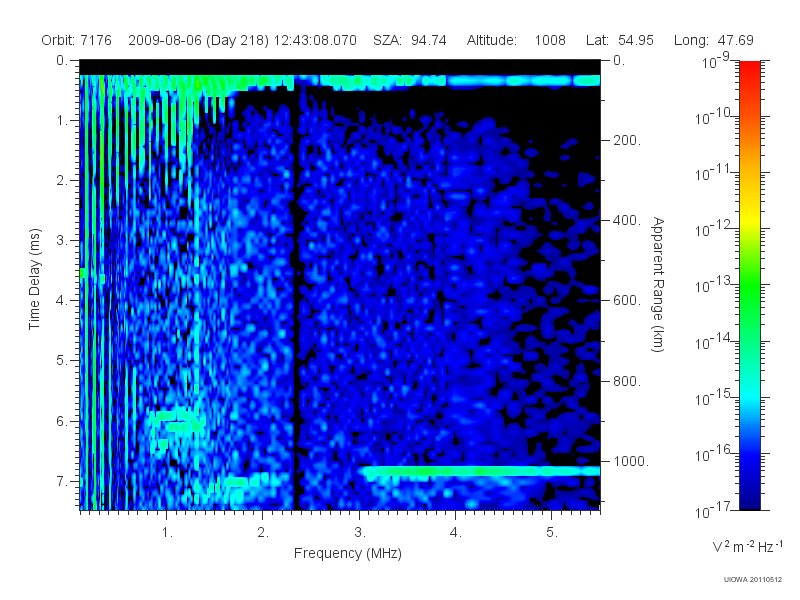The image size is (800, 600).
Task: Click the 10^-12 colorbar label
Action: (713, 229)
